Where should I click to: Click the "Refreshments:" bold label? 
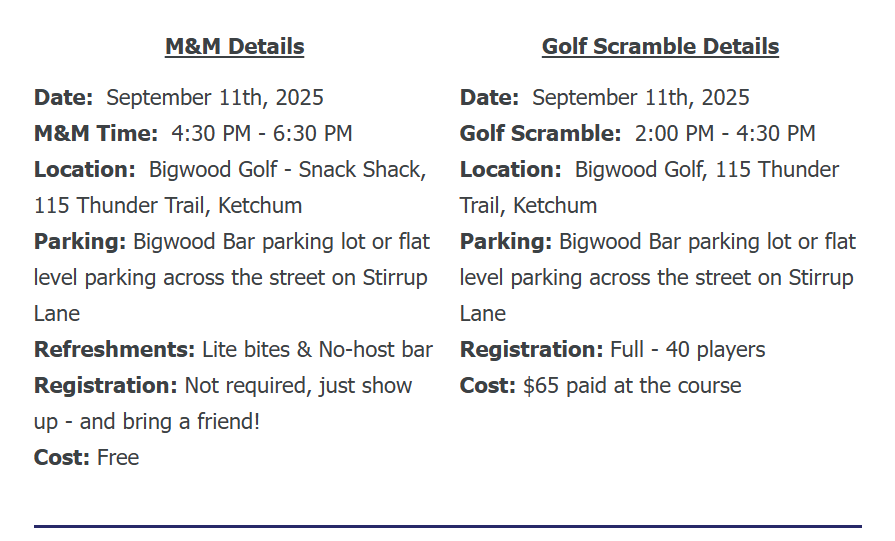click(114, 349)
